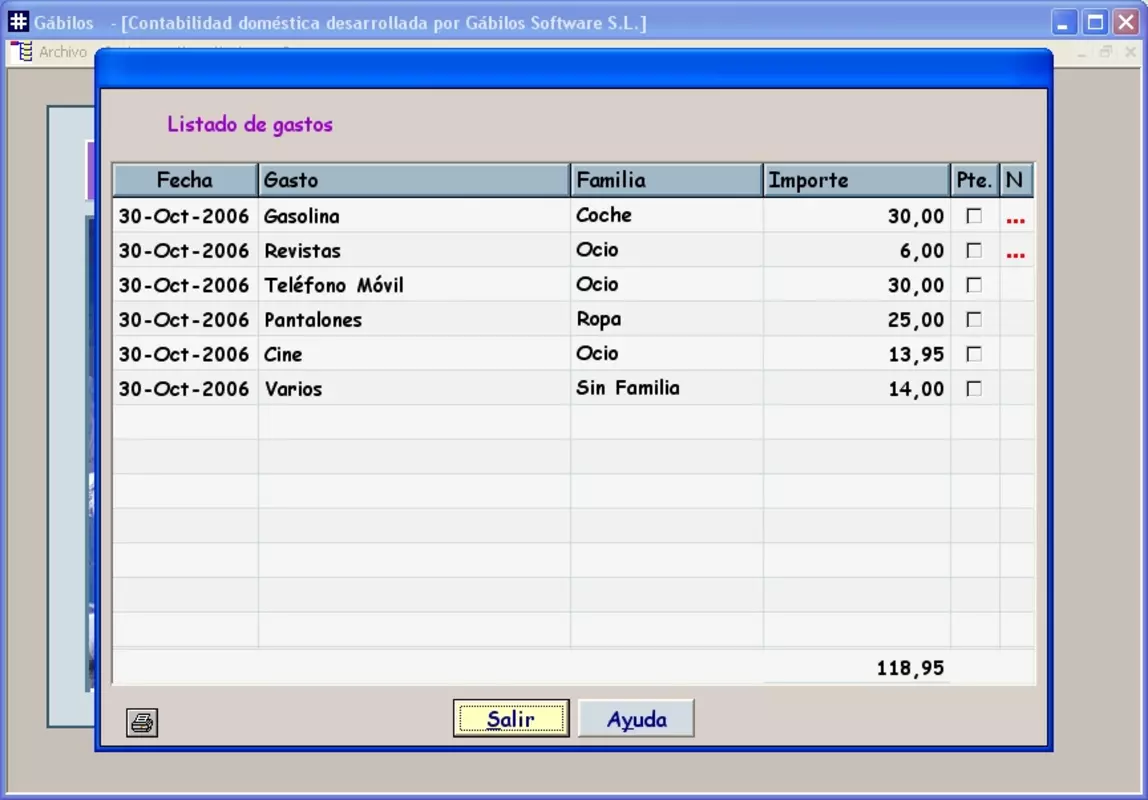Screen dimensions: 1148x800
Task: Click the Ocio family of Cine row
Action: (667, 354)
